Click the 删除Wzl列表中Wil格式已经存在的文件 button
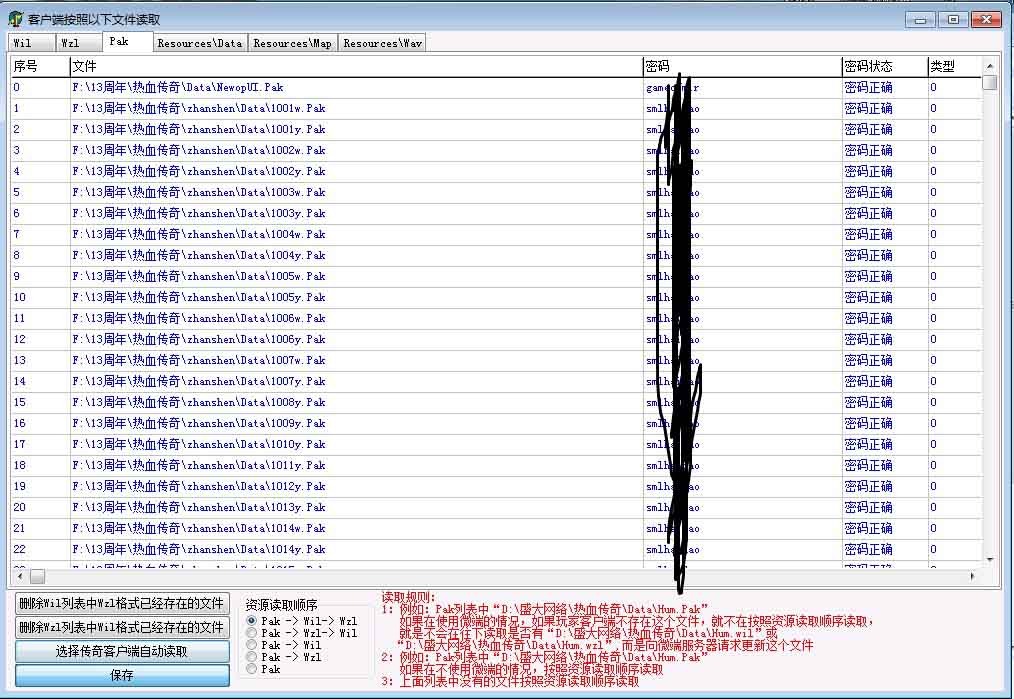This screenshot has height=699, width=1014. [x=122, y=627]
